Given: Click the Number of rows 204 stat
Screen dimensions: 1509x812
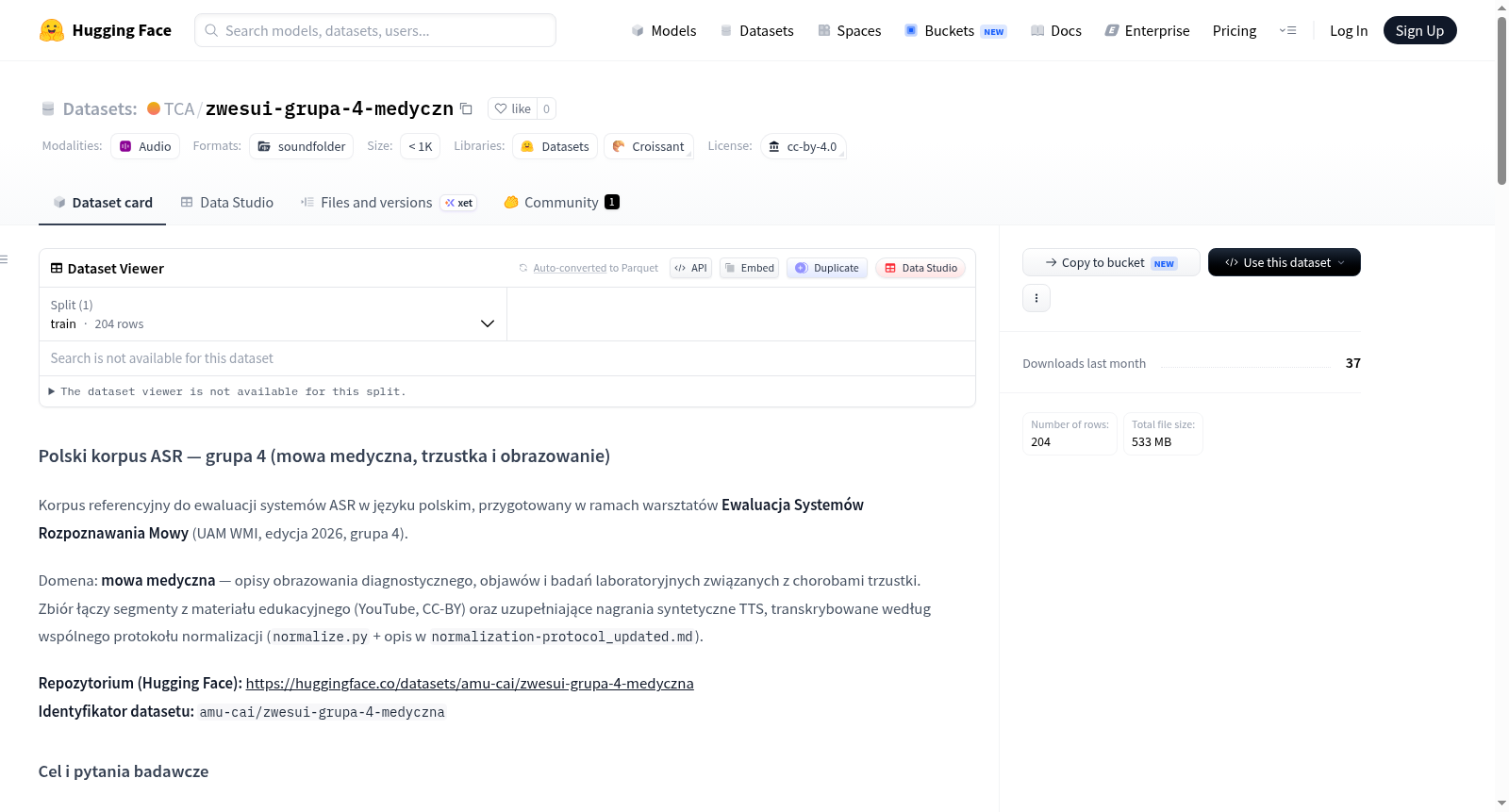Looking at the screenshot, I should [x=1070, y=434].
